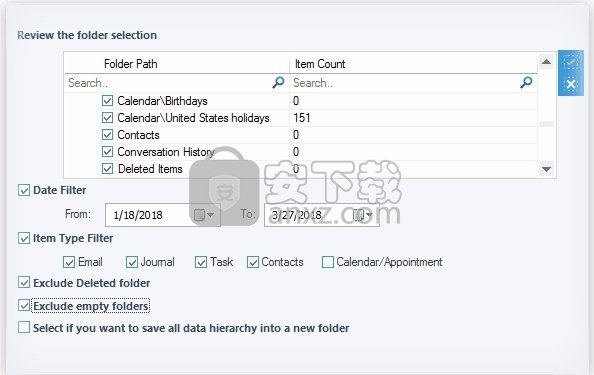The image size is (594, 375).
Task: Toggle the Contacts folder row checkbox
Action: [x=108, y=134]
